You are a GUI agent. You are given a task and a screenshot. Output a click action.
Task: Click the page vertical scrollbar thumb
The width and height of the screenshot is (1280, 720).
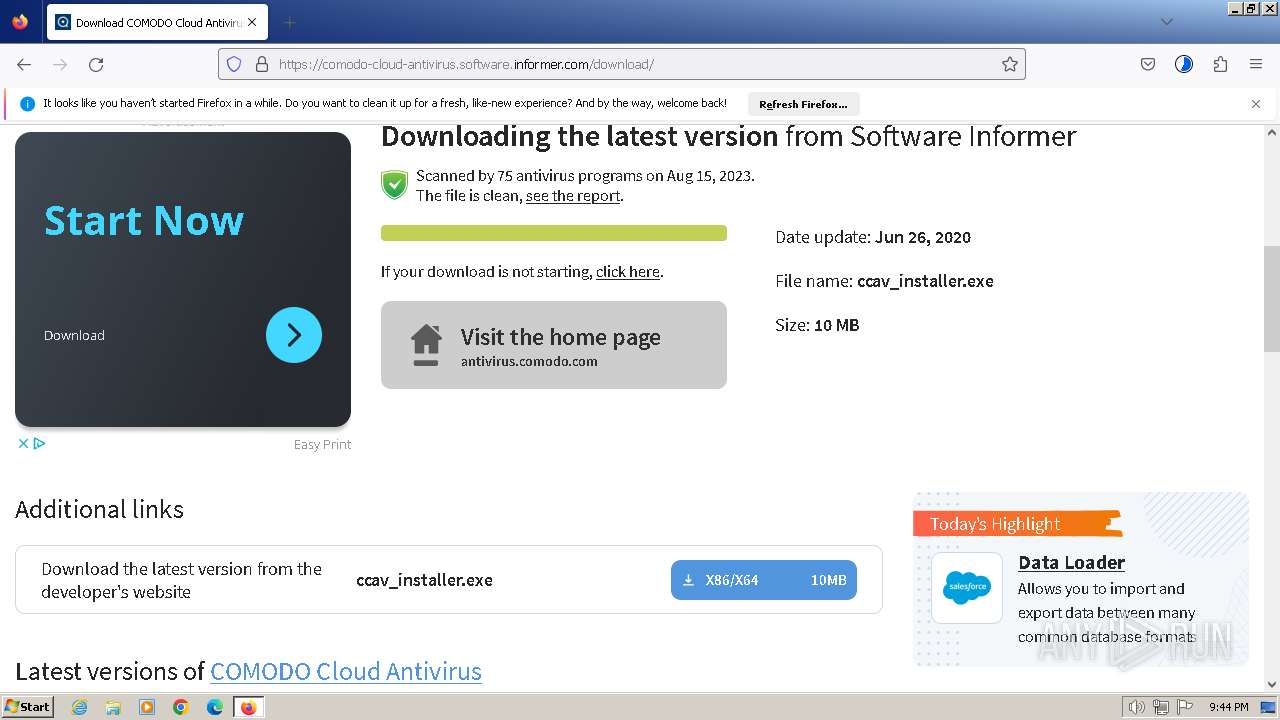click(x=1272, y=298)
